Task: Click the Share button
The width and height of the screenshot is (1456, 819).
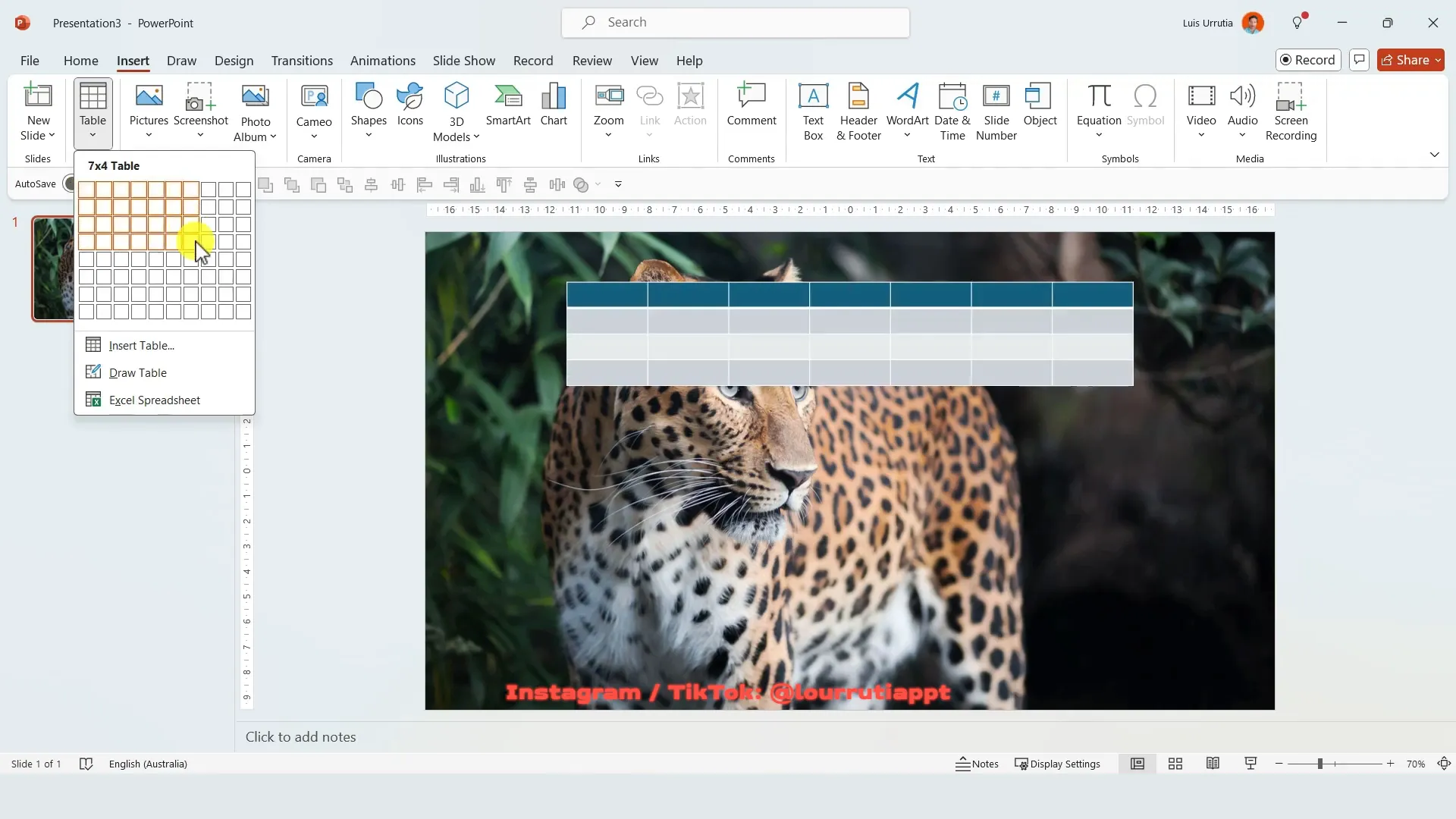Action: click(x=1410, y=60)
